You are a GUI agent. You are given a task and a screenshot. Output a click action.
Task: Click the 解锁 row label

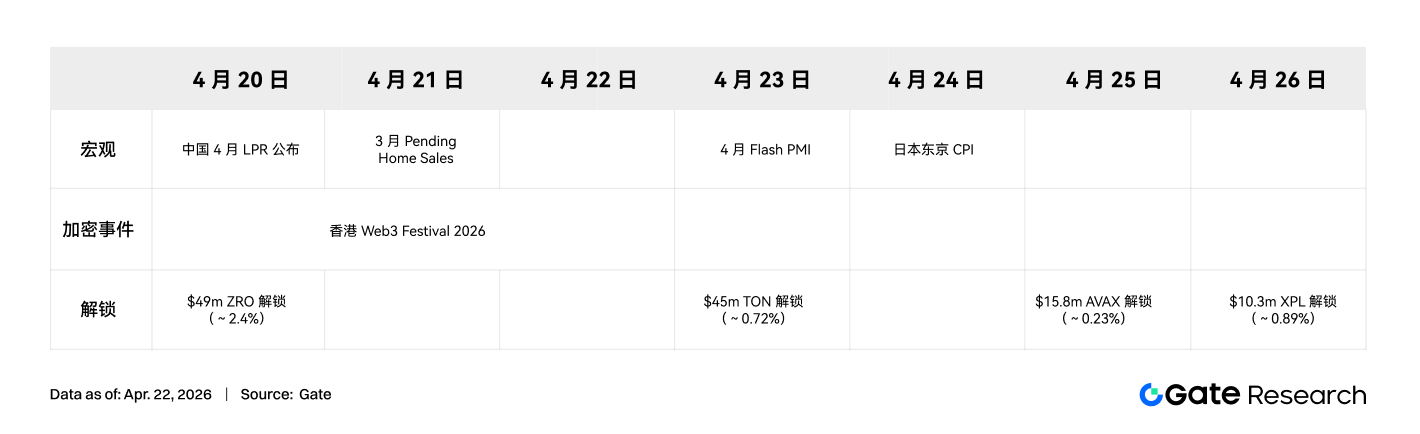click(x=98, y=309)
